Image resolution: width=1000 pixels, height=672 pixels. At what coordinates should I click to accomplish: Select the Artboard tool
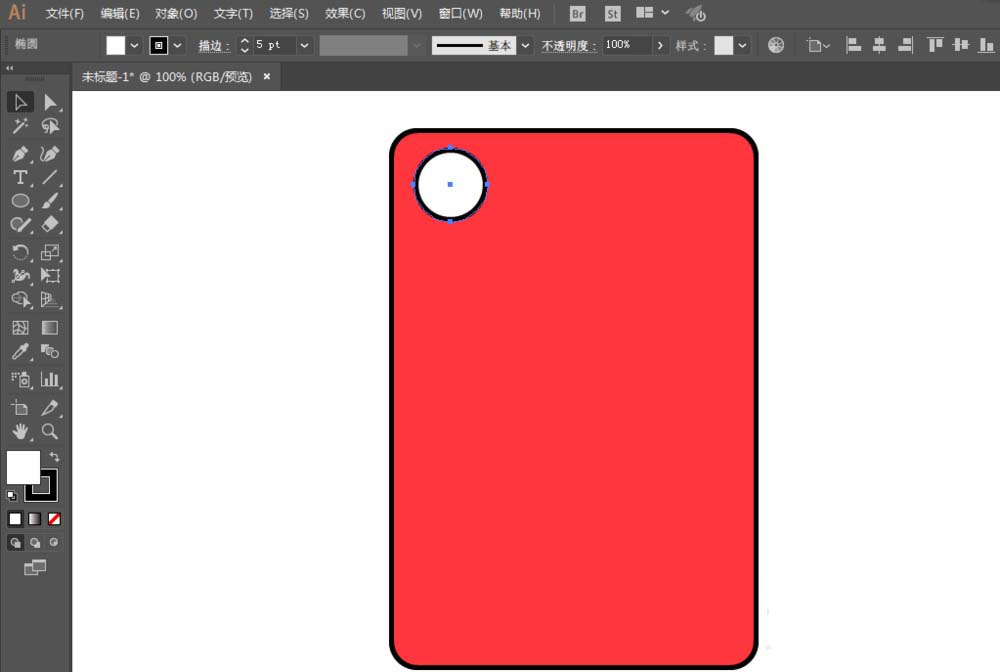(20, 408)
